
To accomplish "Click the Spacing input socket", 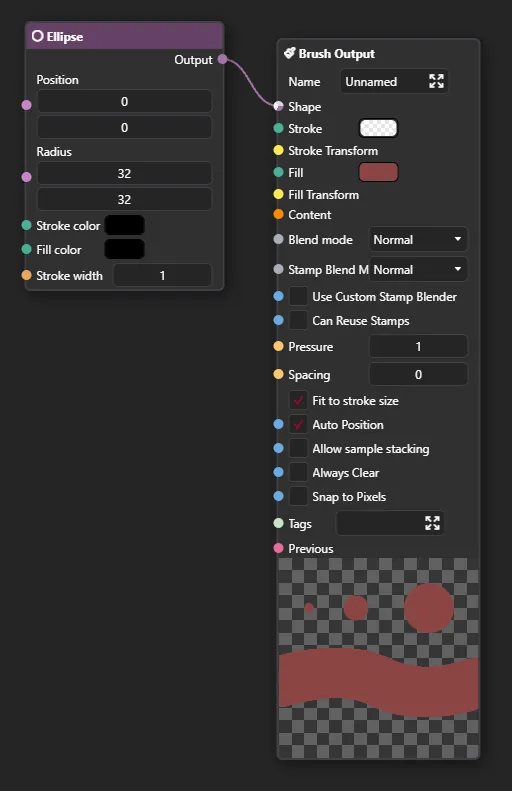I will [x=278, y=374].
